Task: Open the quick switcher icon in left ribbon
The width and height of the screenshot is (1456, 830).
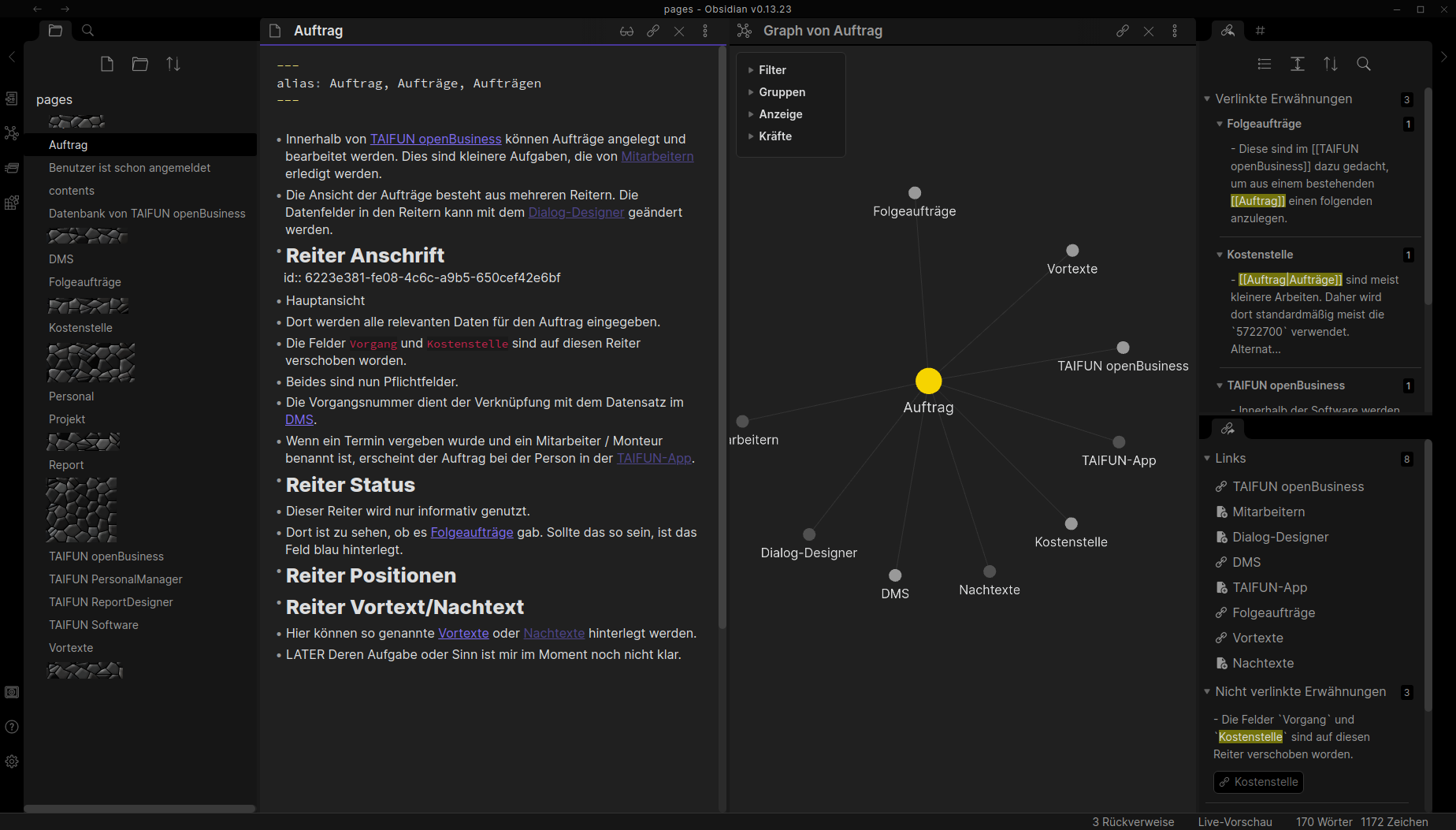Action: (12, 99)
